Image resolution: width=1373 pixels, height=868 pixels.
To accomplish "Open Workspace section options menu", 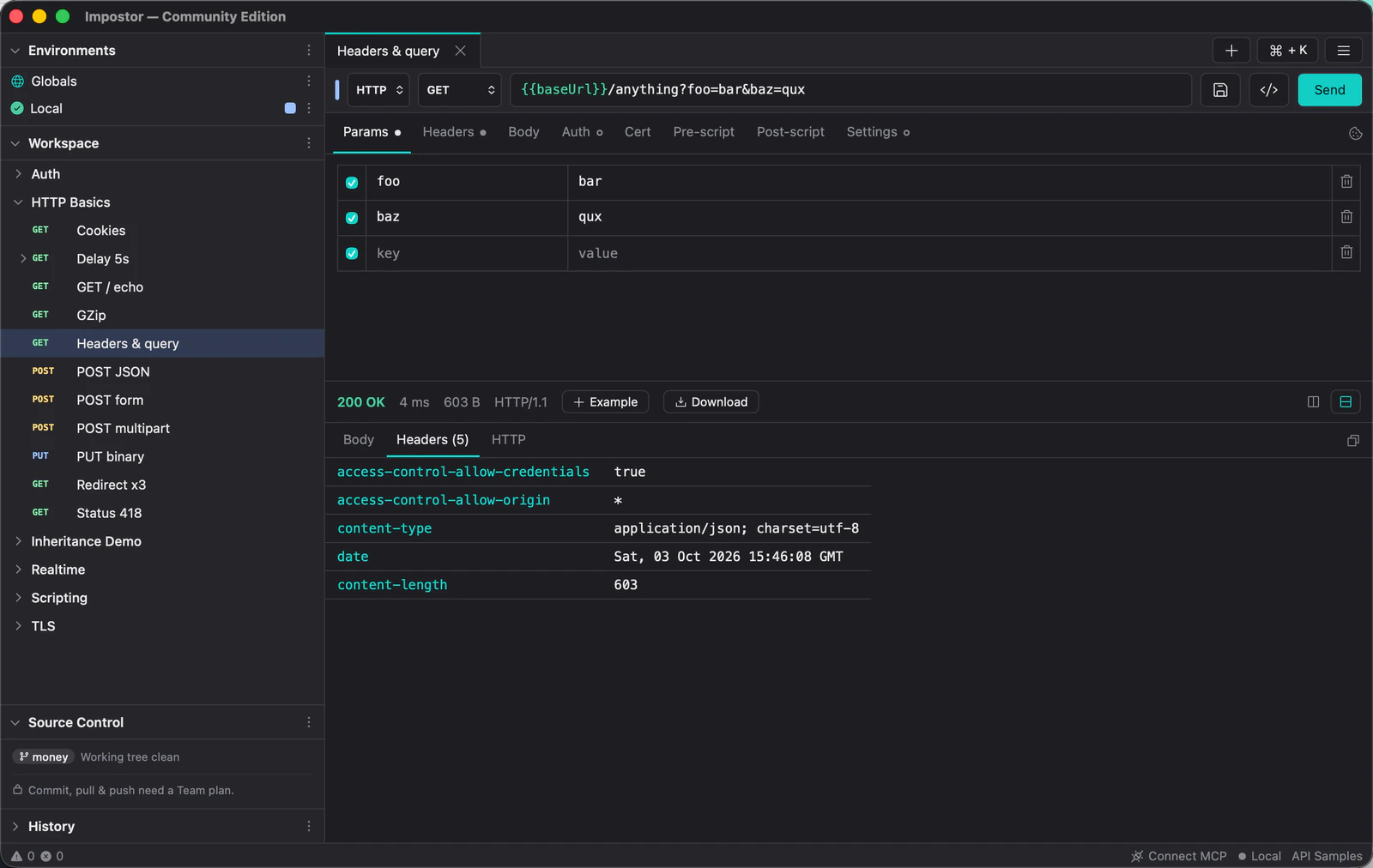I will pos(309,143).
